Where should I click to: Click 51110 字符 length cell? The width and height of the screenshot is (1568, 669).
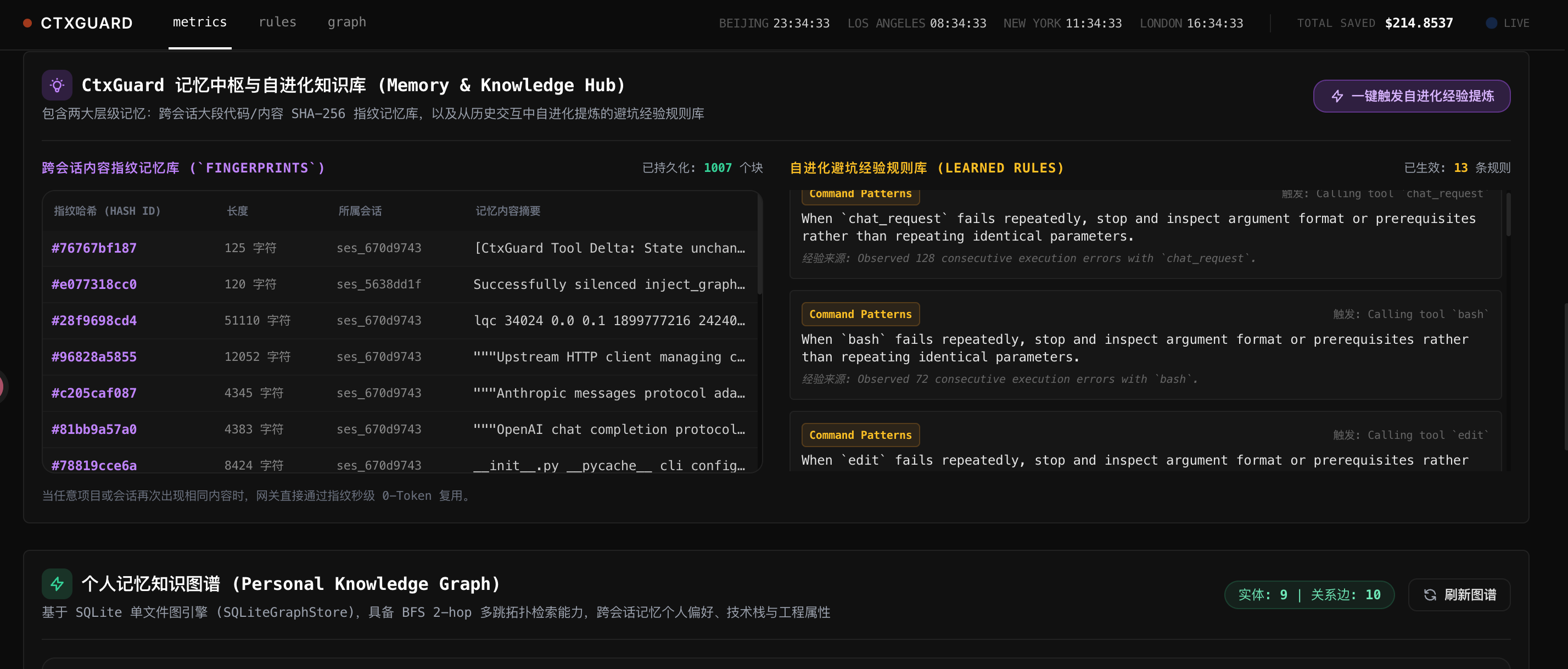coord(257,321)
